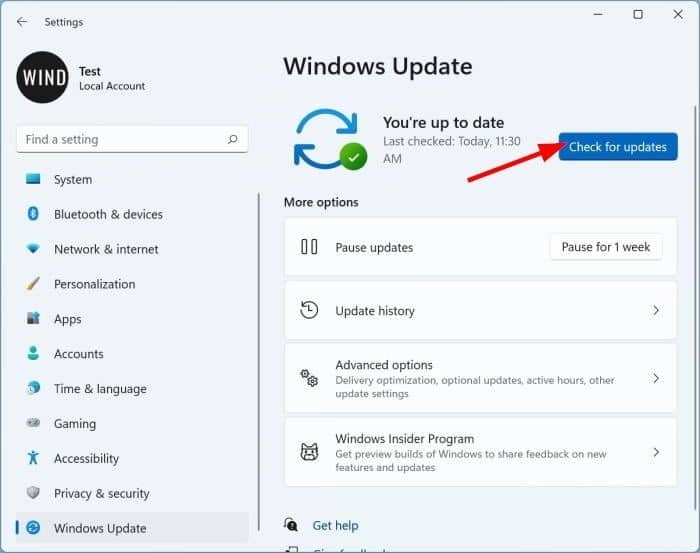This screenshot has height=553, width=700.
Task: Go to the Apps settings section
Action: click(x=68, y=319)
